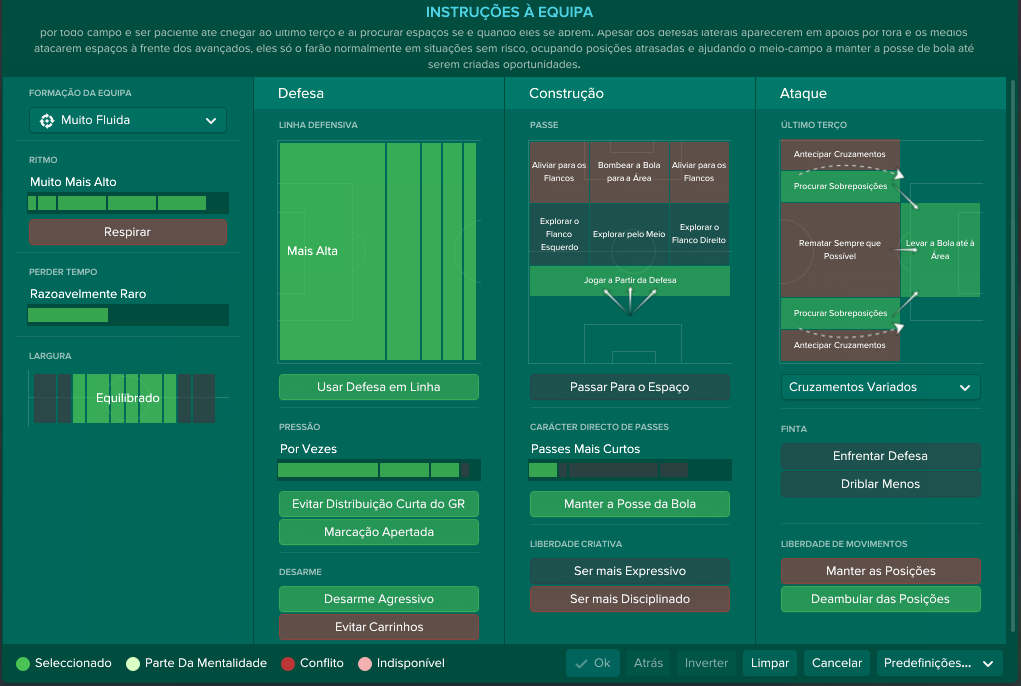Toggle Usar Defesa em Linha

click(x=378, y=387)
